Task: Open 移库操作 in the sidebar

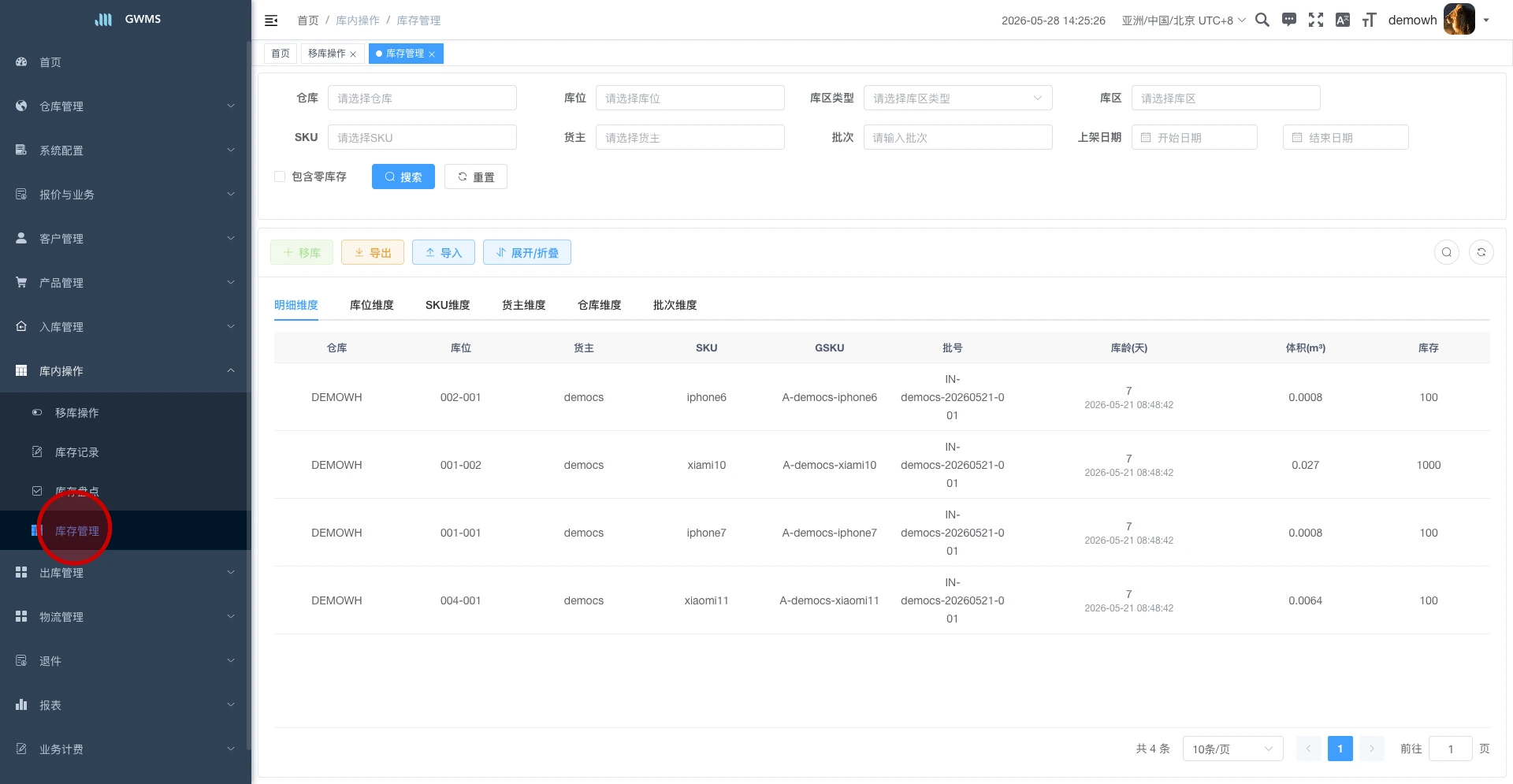Action: 126,413
